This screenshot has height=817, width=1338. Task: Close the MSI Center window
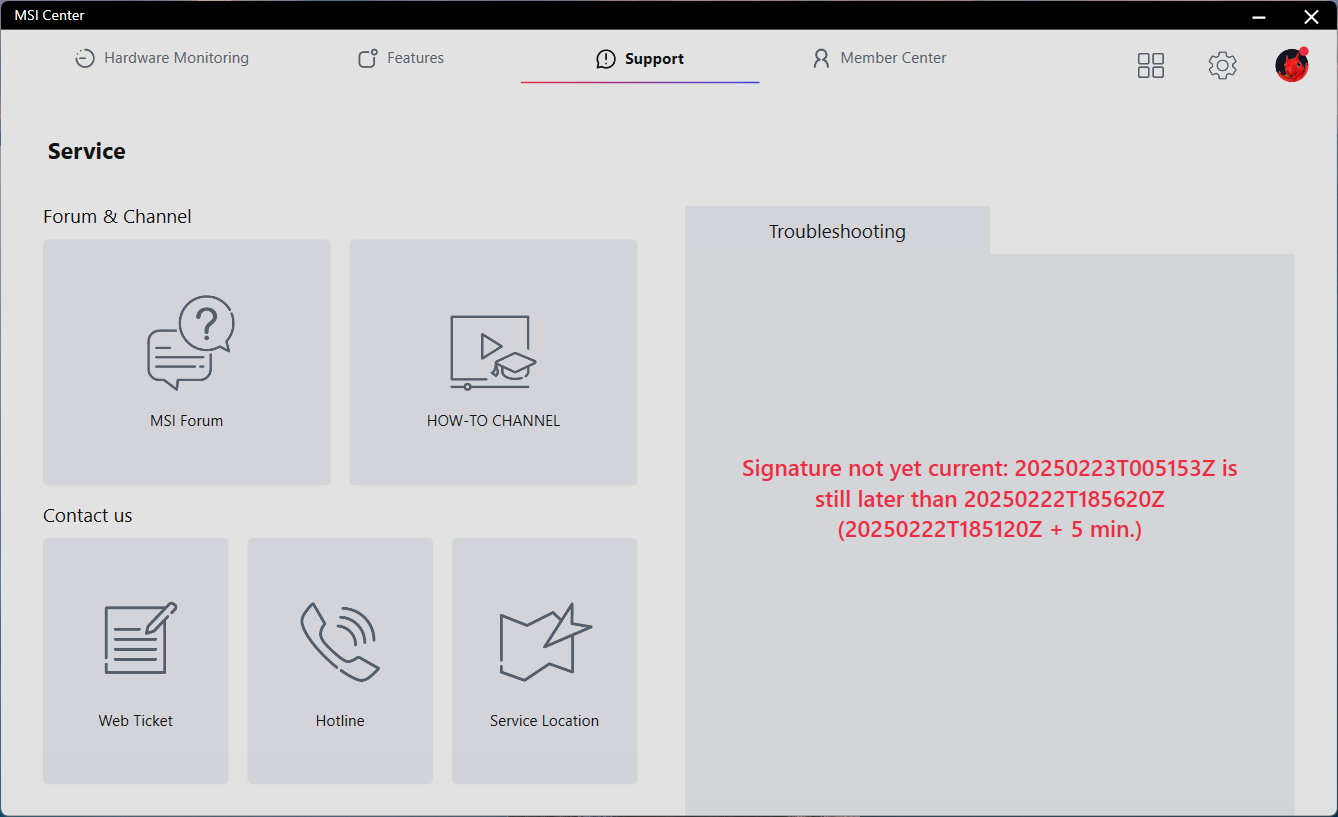pyautogui.click(x=1311, y=15)
